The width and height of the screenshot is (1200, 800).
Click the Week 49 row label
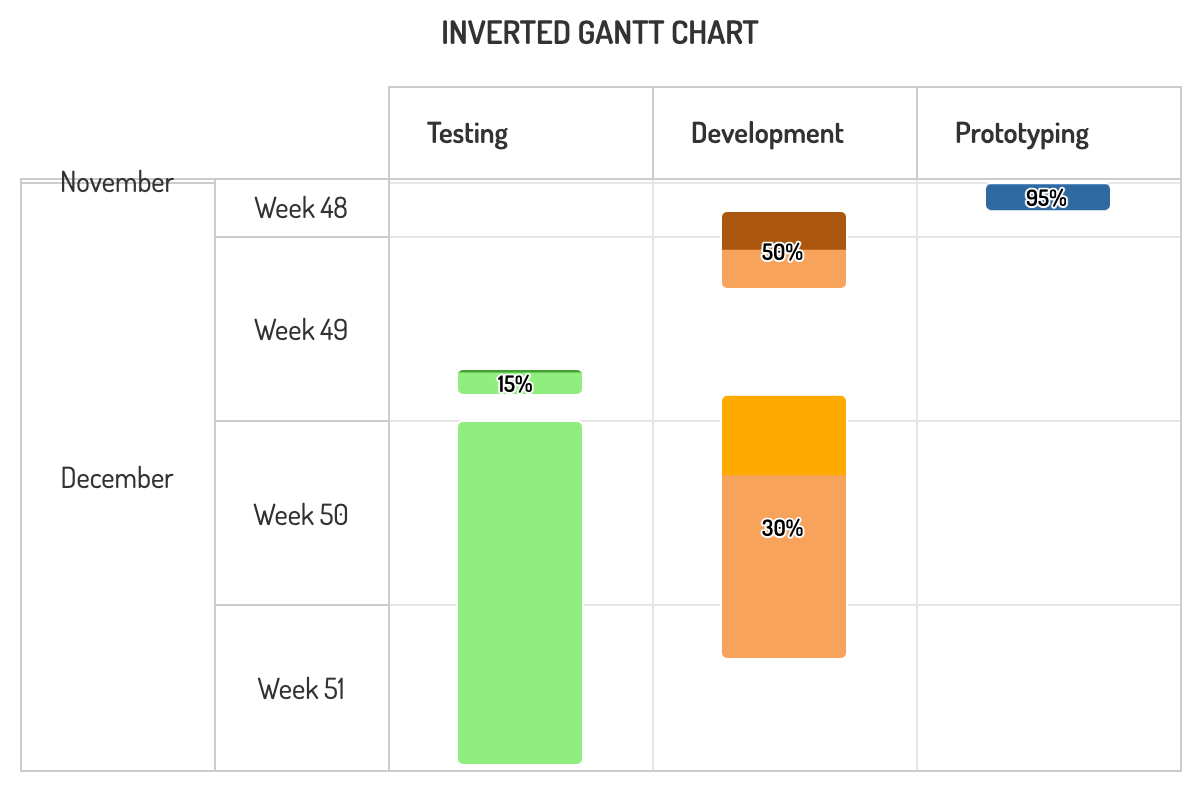[301, 330]
